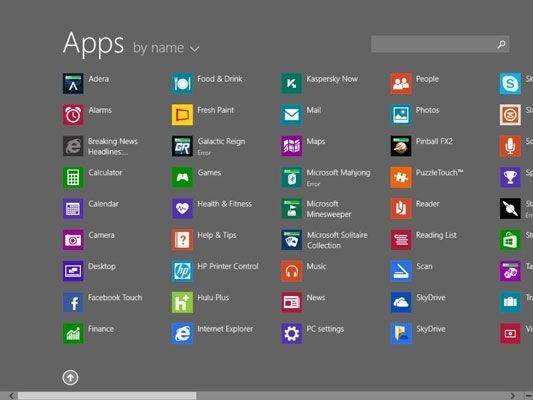Launch Pinball FX2 game icon
This screenshot has height=400, width=533.
pyautogui.click(x=401, y=146)
